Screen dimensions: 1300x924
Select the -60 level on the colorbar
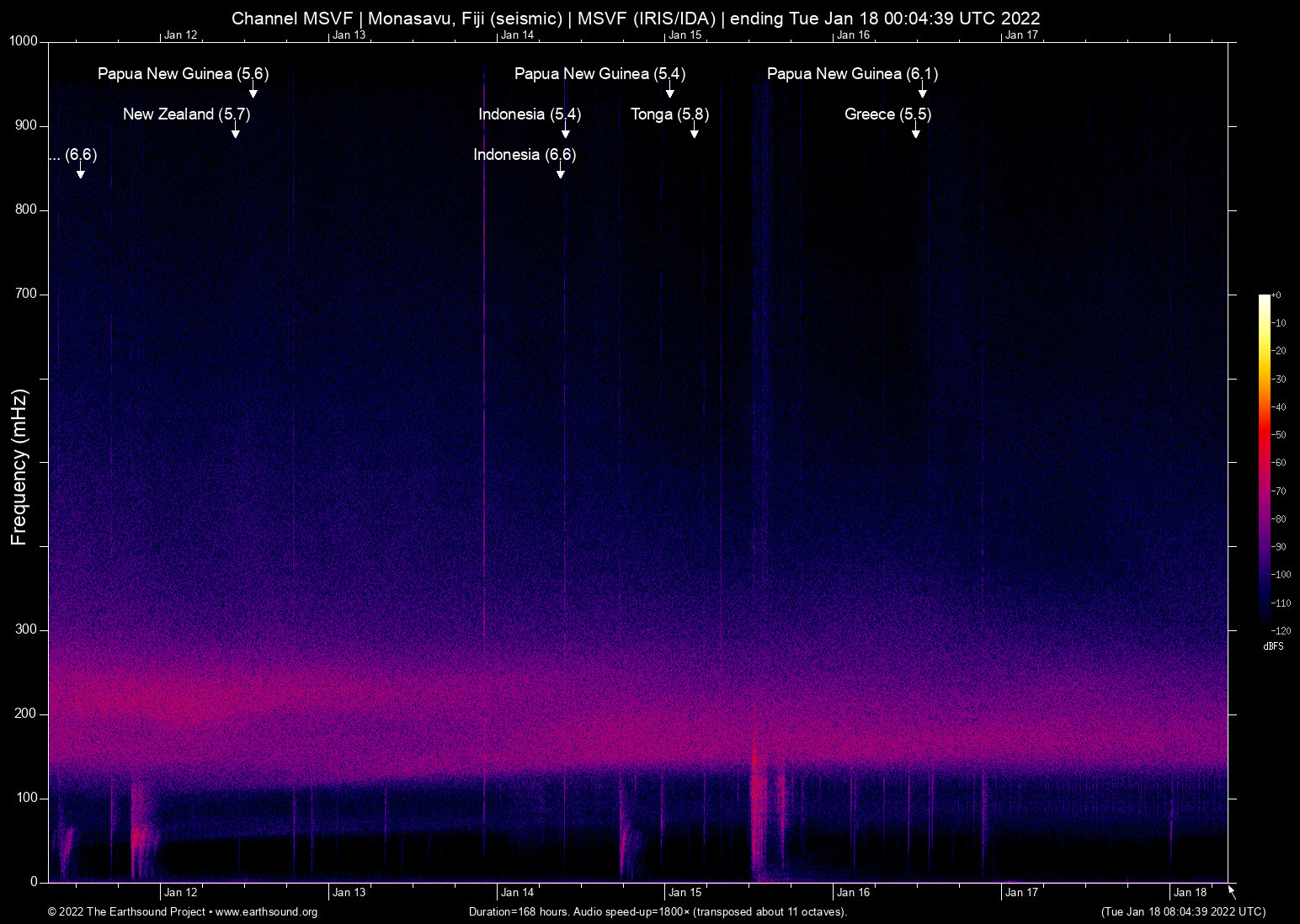click(1280, 462)
